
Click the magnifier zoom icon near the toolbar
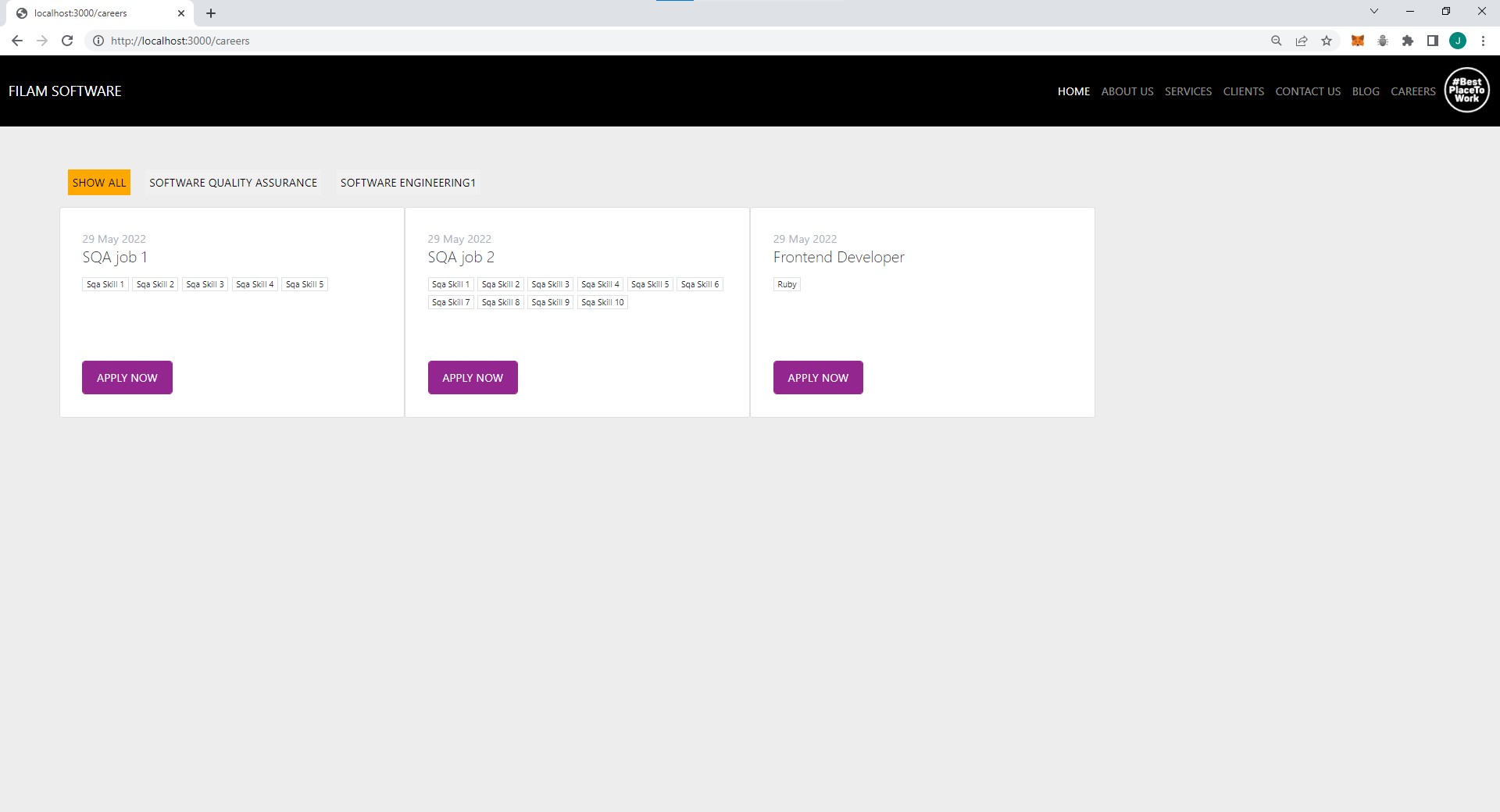[1276, 41]
